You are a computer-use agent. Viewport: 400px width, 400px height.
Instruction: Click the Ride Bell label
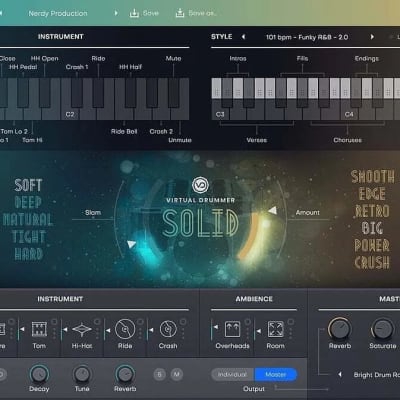pos(124,131)
